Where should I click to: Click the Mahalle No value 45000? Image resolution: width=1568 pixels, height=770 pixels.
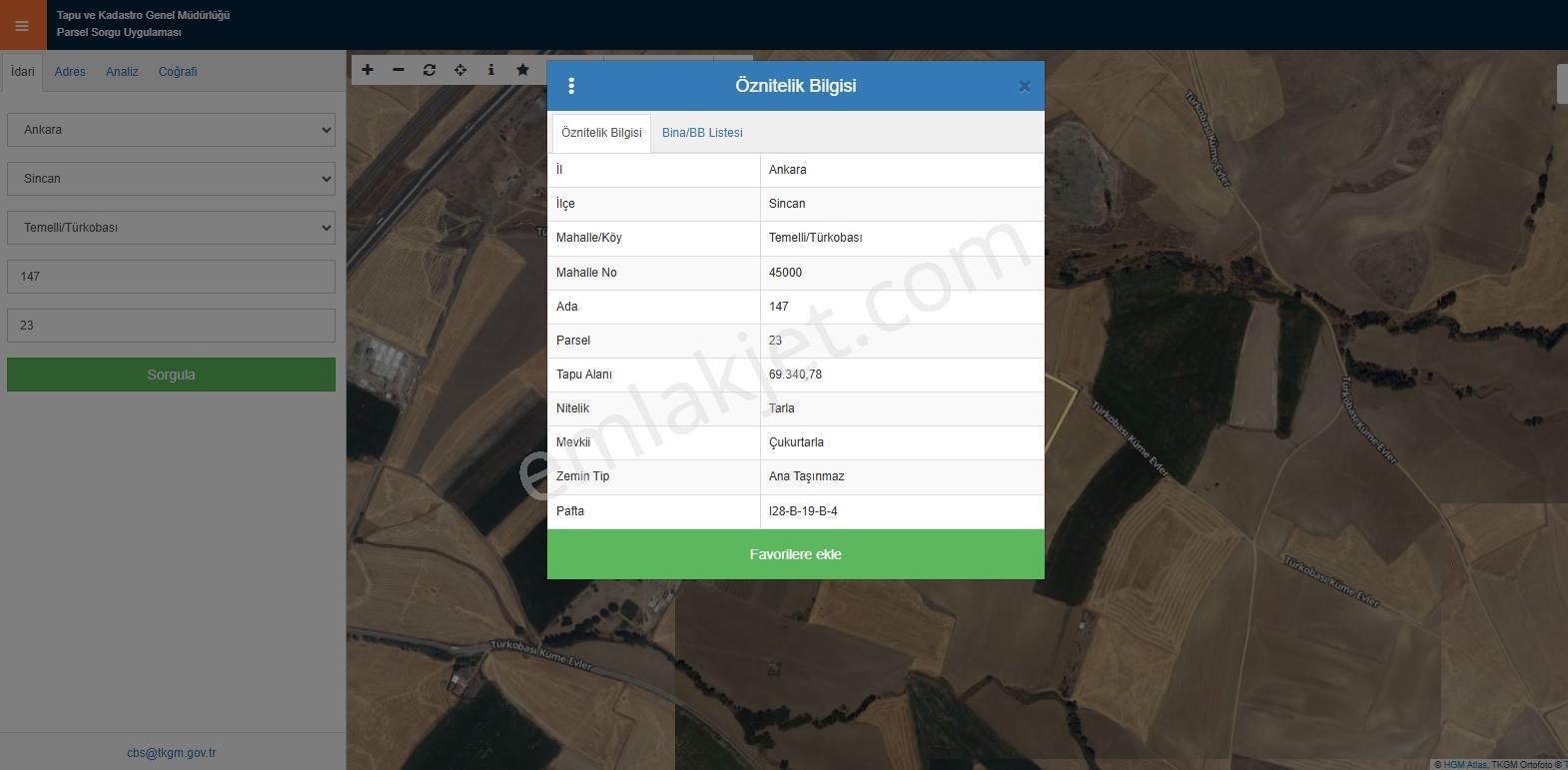[785, 273]
